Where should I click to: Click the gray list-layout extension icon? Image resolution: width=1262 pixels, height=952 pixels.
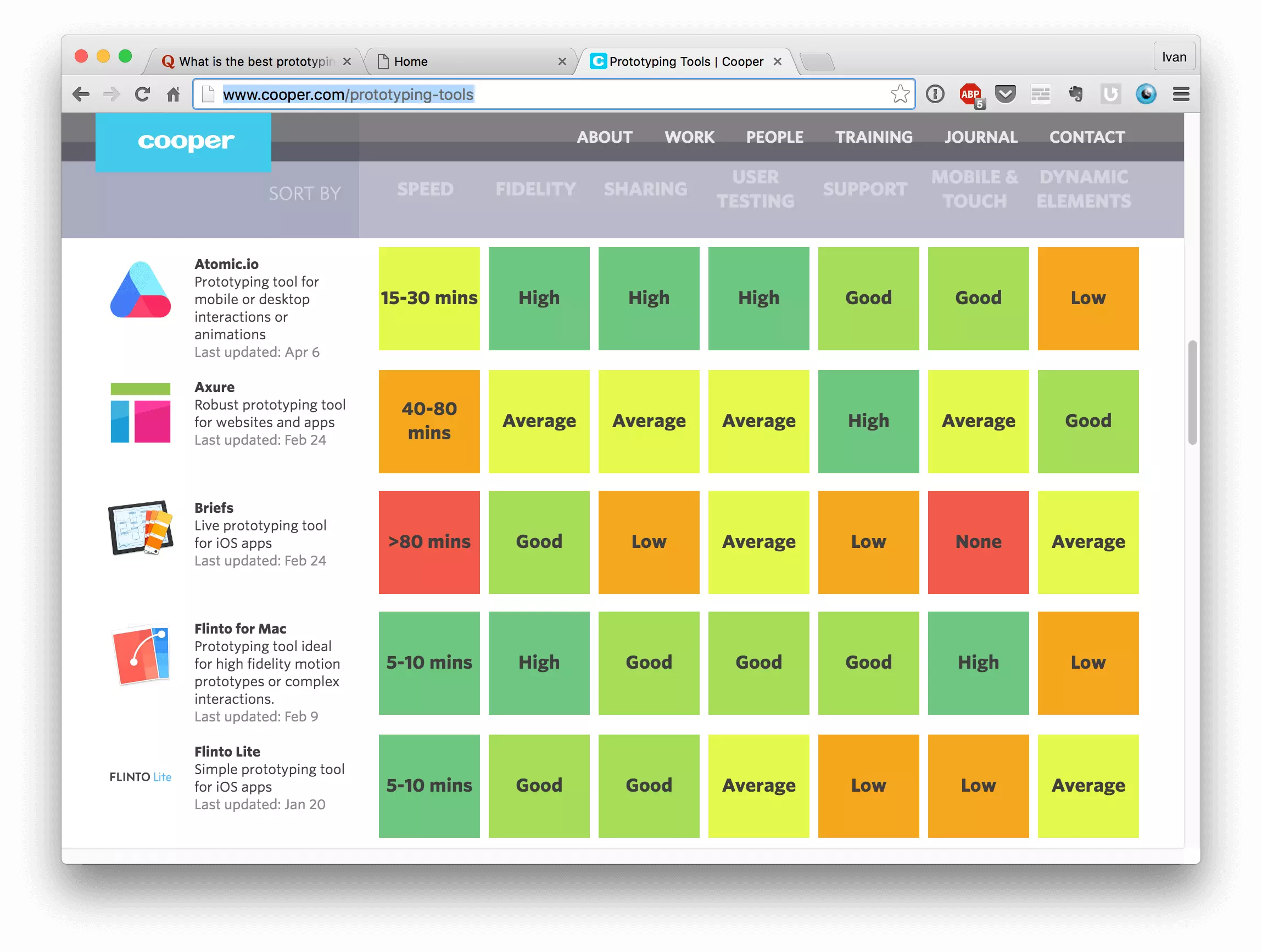pyautogui.click(x=1041, y=94)
